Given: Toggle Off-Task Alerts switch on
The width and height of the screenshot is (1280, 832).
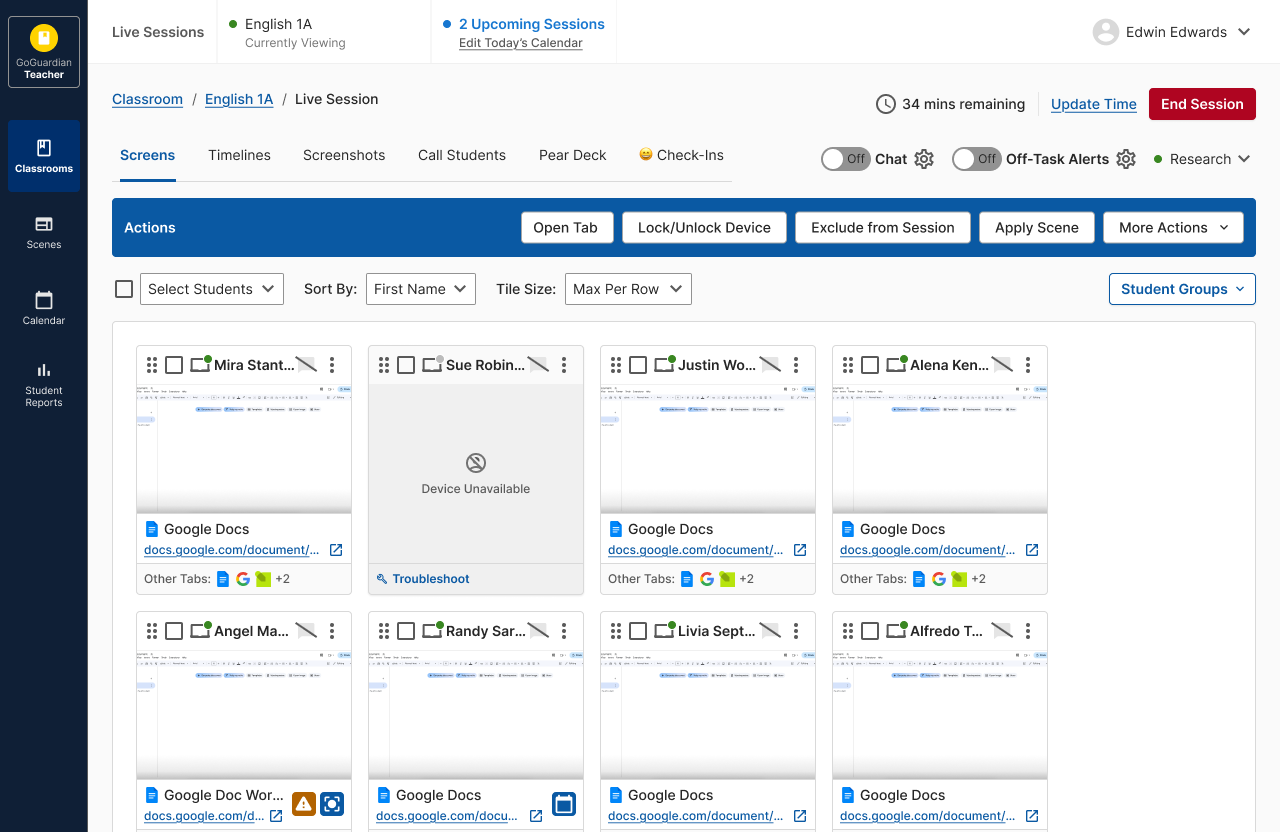Looking at the screenshot, I should 977,159.
